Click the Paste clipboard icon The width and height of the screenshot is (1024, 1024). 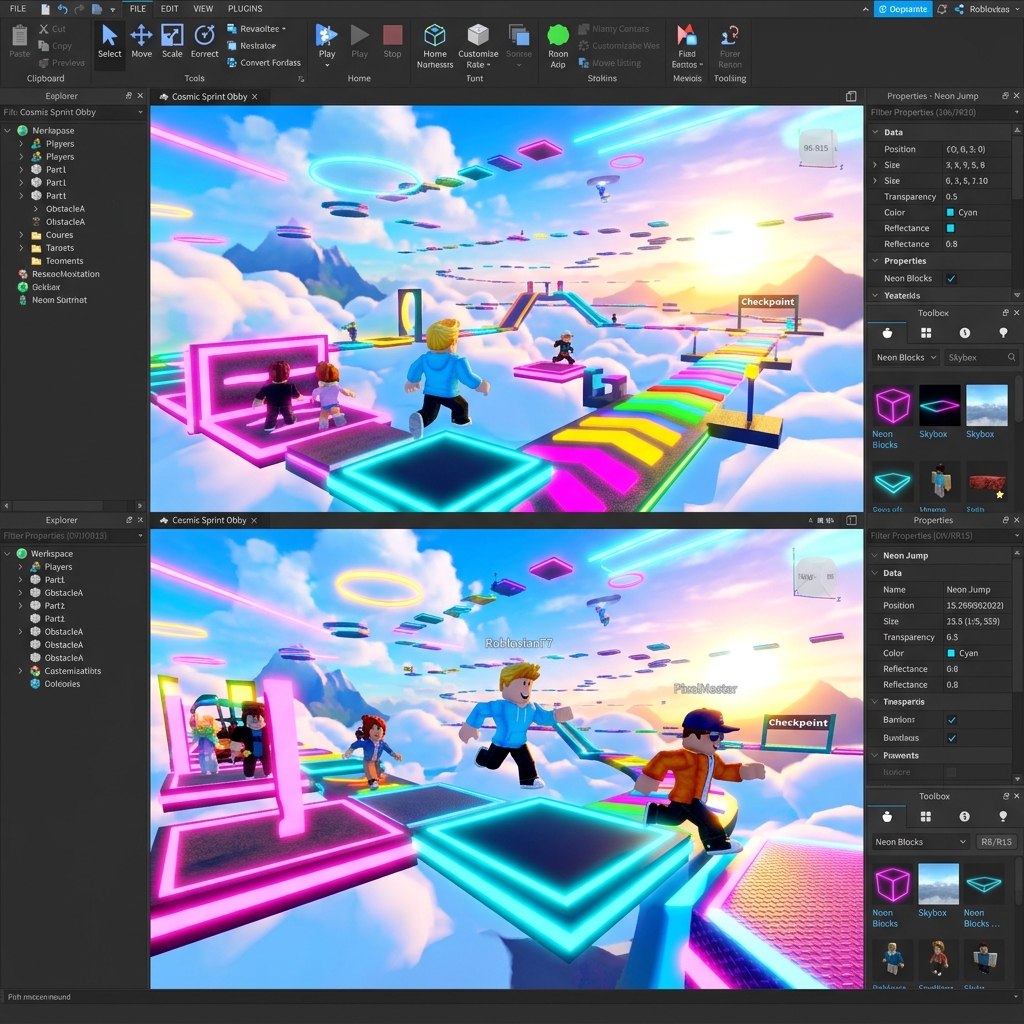click(x=20, y=41)
